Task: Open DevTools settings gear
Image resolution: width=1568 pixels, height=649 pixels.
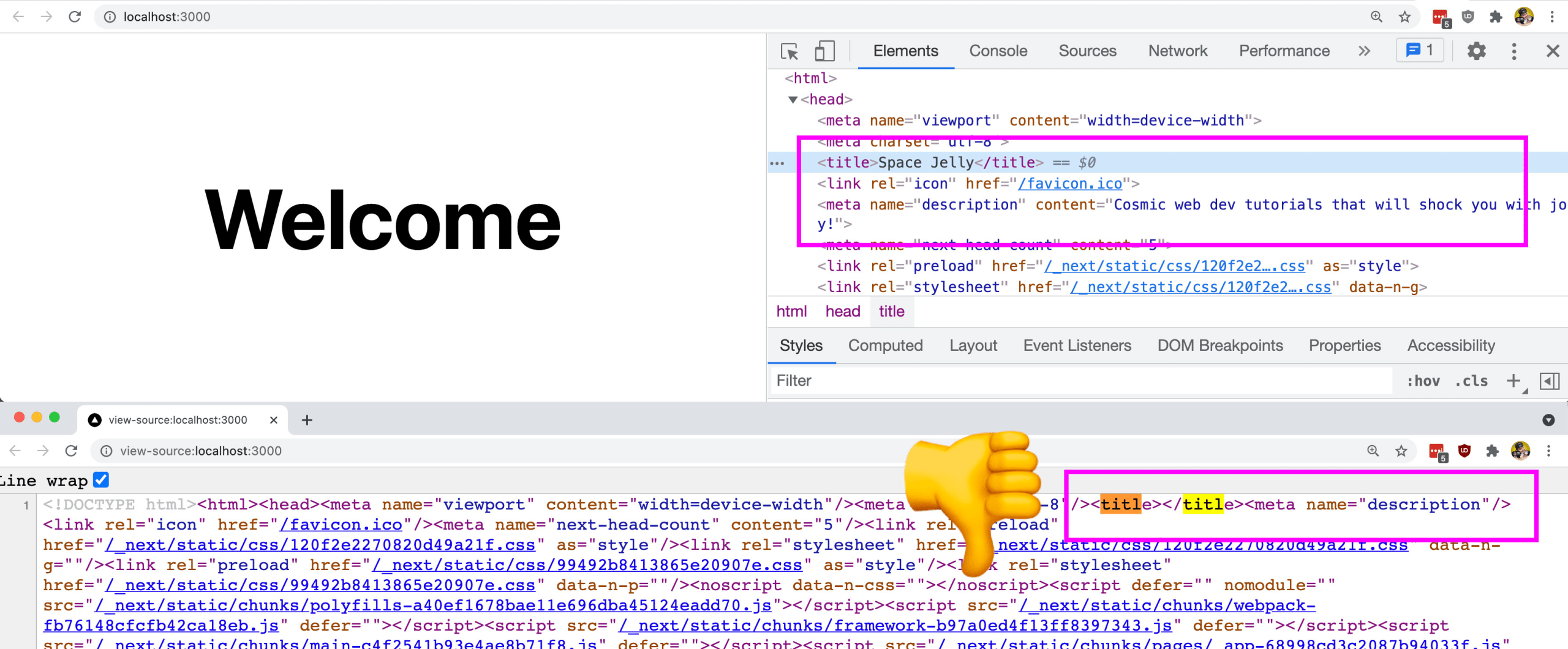Action: tap(1477, 51)
